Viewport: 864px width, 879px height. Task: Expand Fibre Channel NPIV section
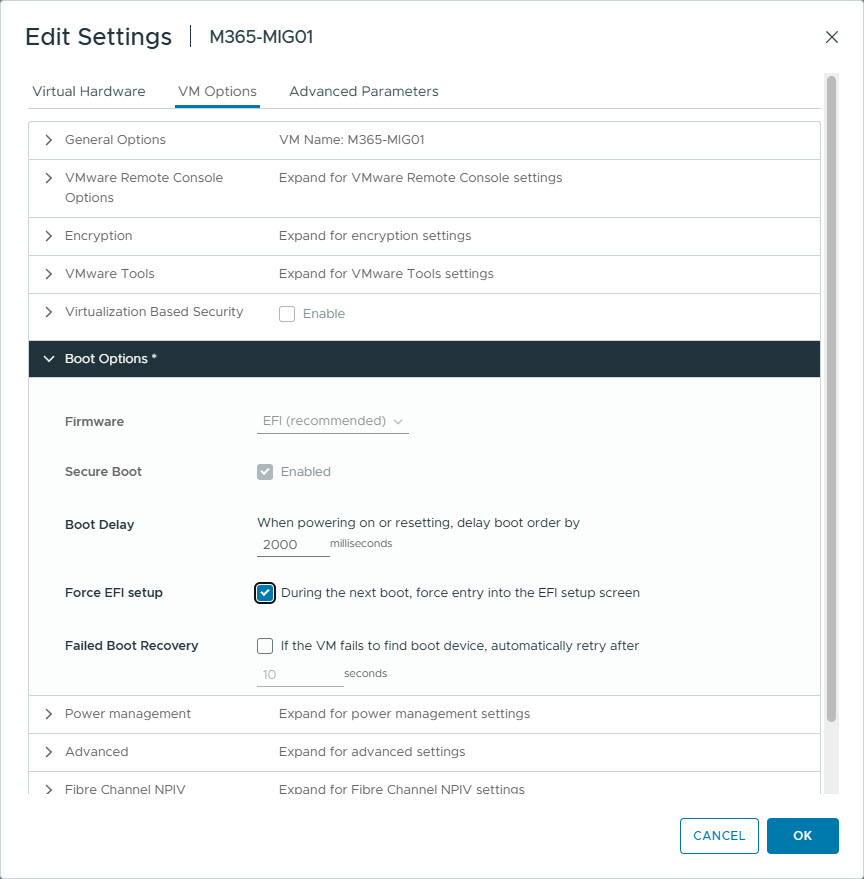48,789
